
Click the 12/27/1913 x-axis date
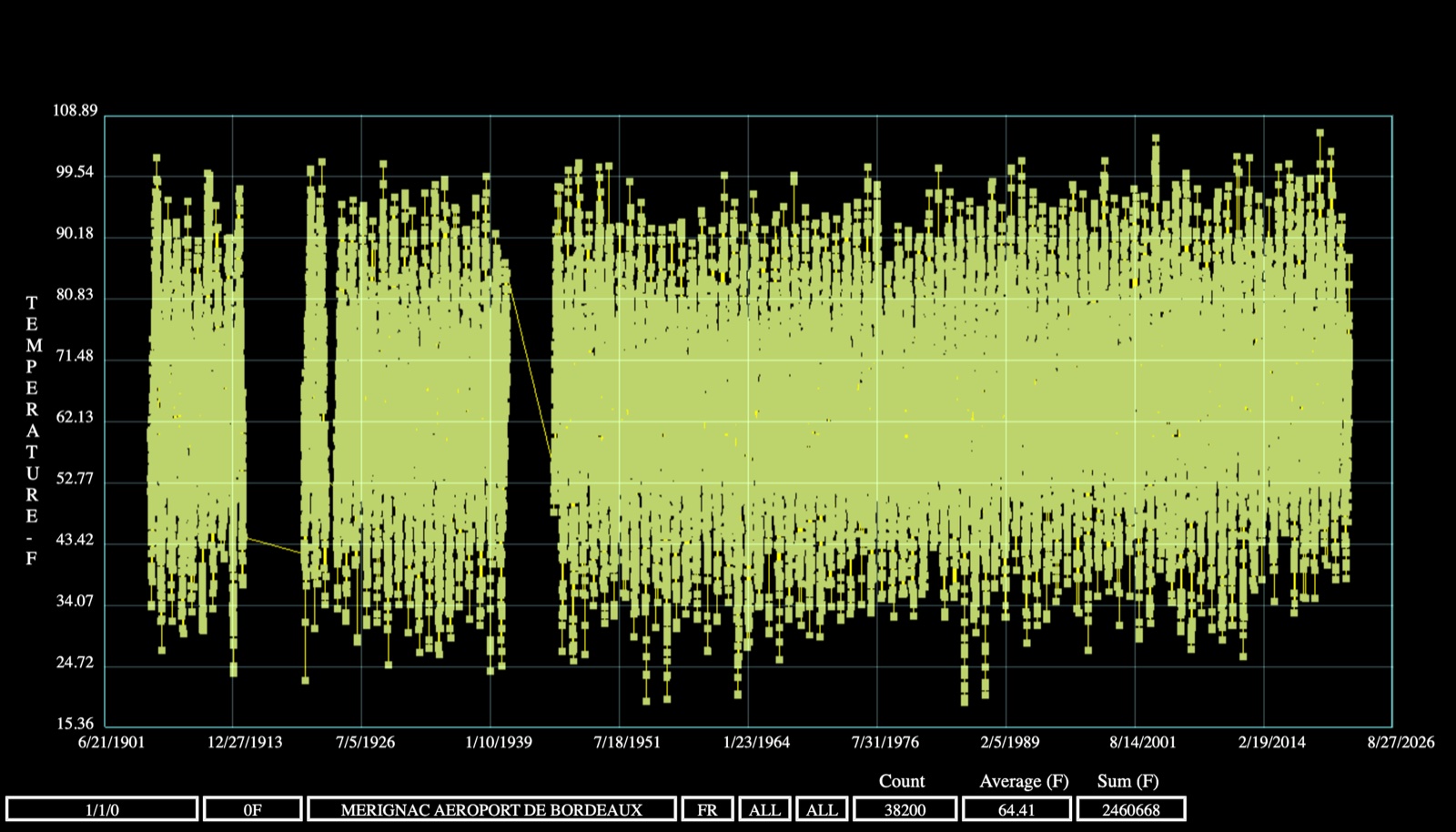245,742
